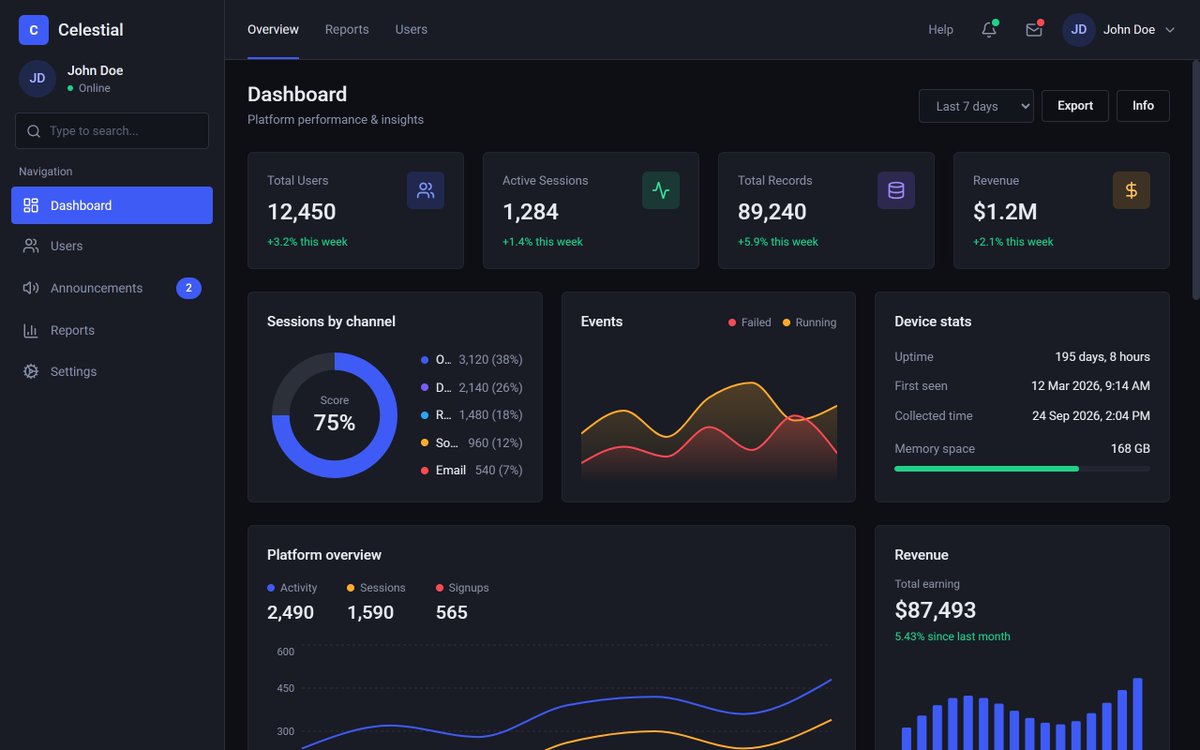This screenshot has height=750, width=1200.
Task: Click the $87,493 Total earning value
Action: click(x=935, y=610)
